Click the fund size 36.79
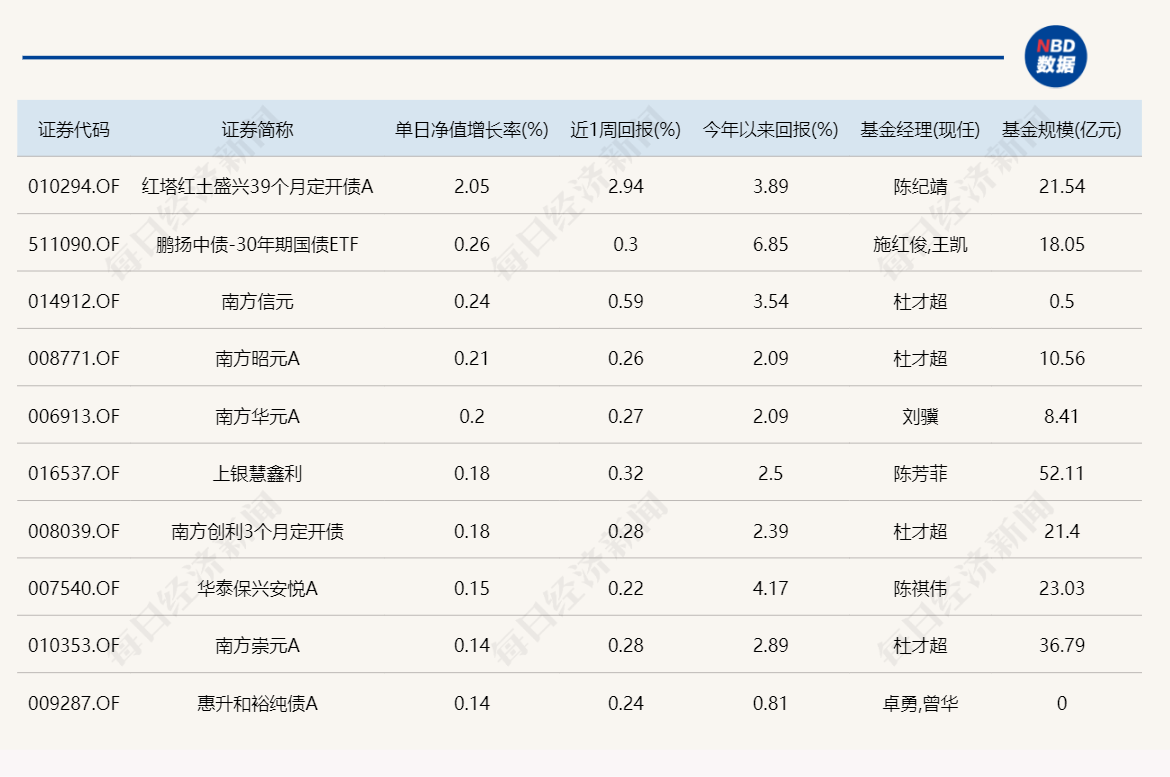This screenshot has width=1170, height=777. click(x=1062, y=645)
